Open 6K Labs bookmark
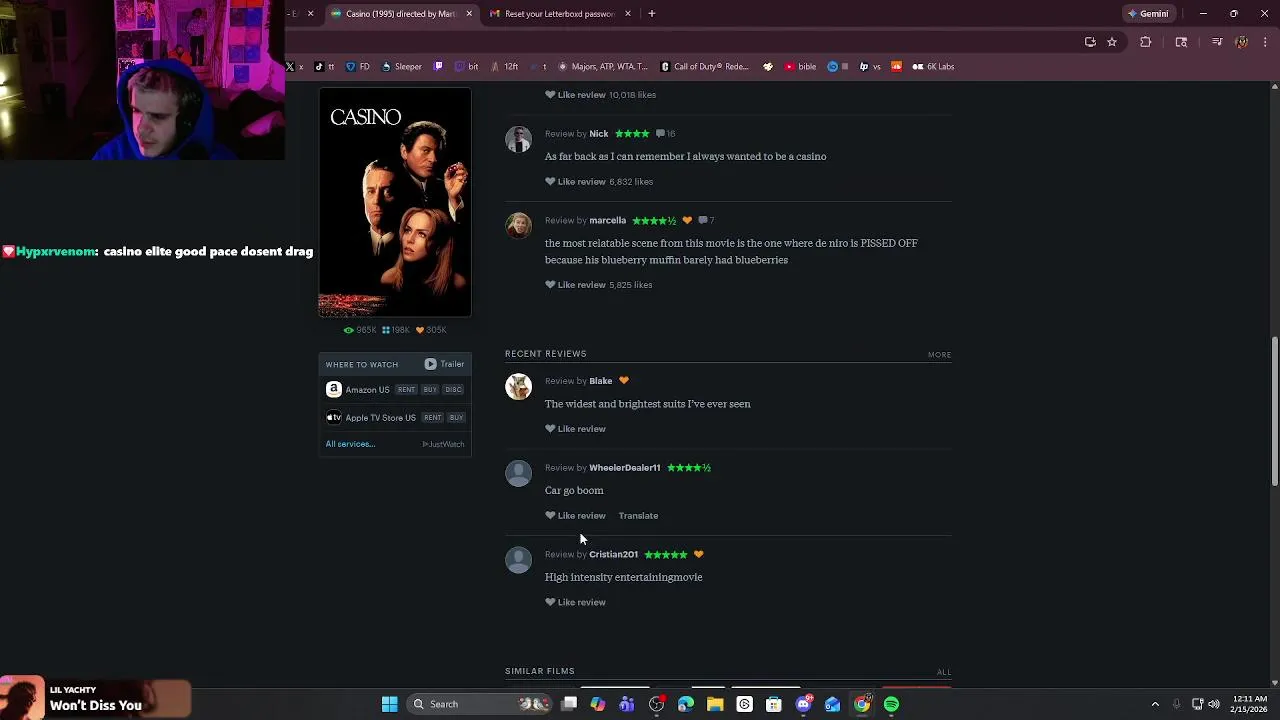The height and width of the screenshot is (720, 1280). (x=933, y=67)
